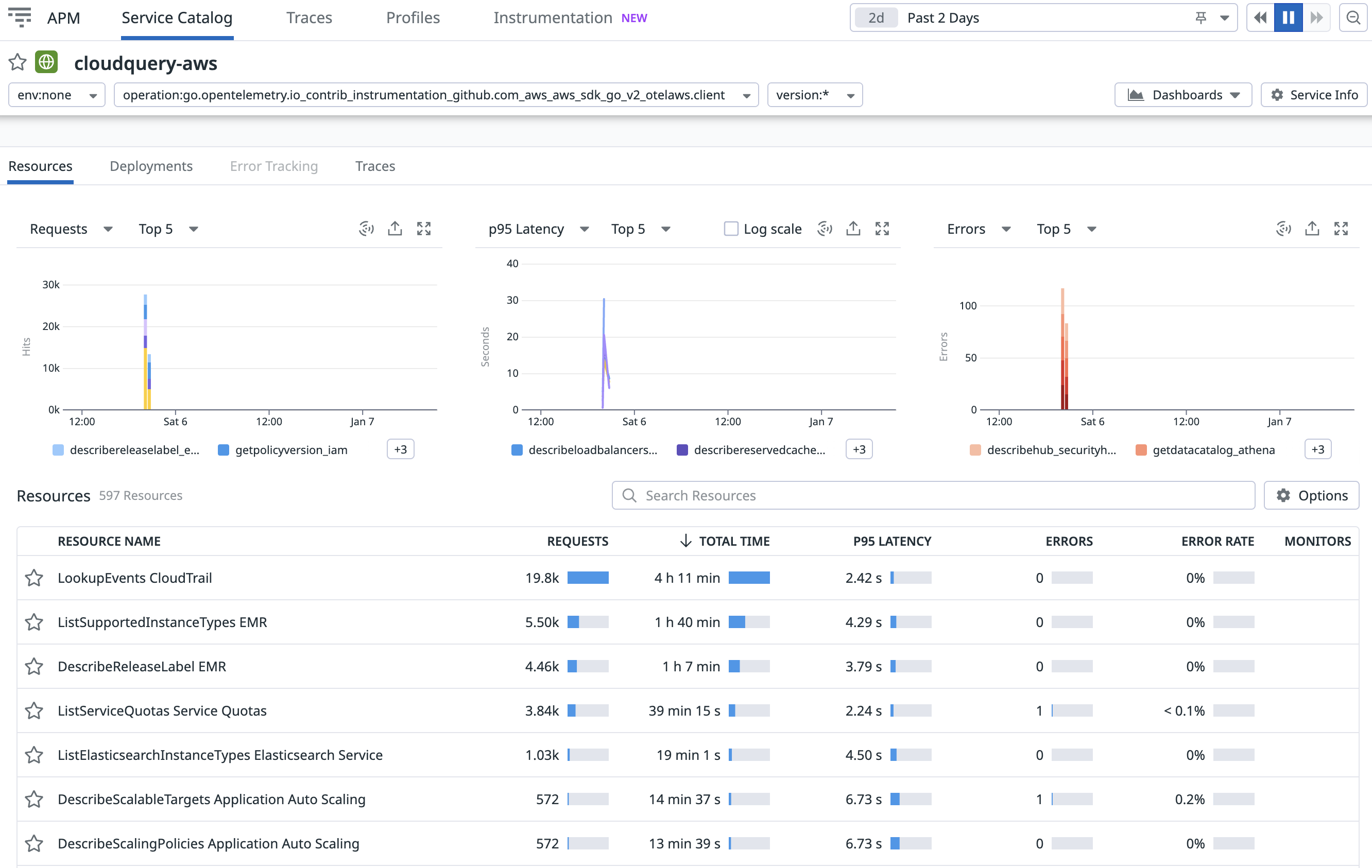Star the DescribeReleaseLabel EMR resource
This screenshot has height=868, width=1372.
34,666
